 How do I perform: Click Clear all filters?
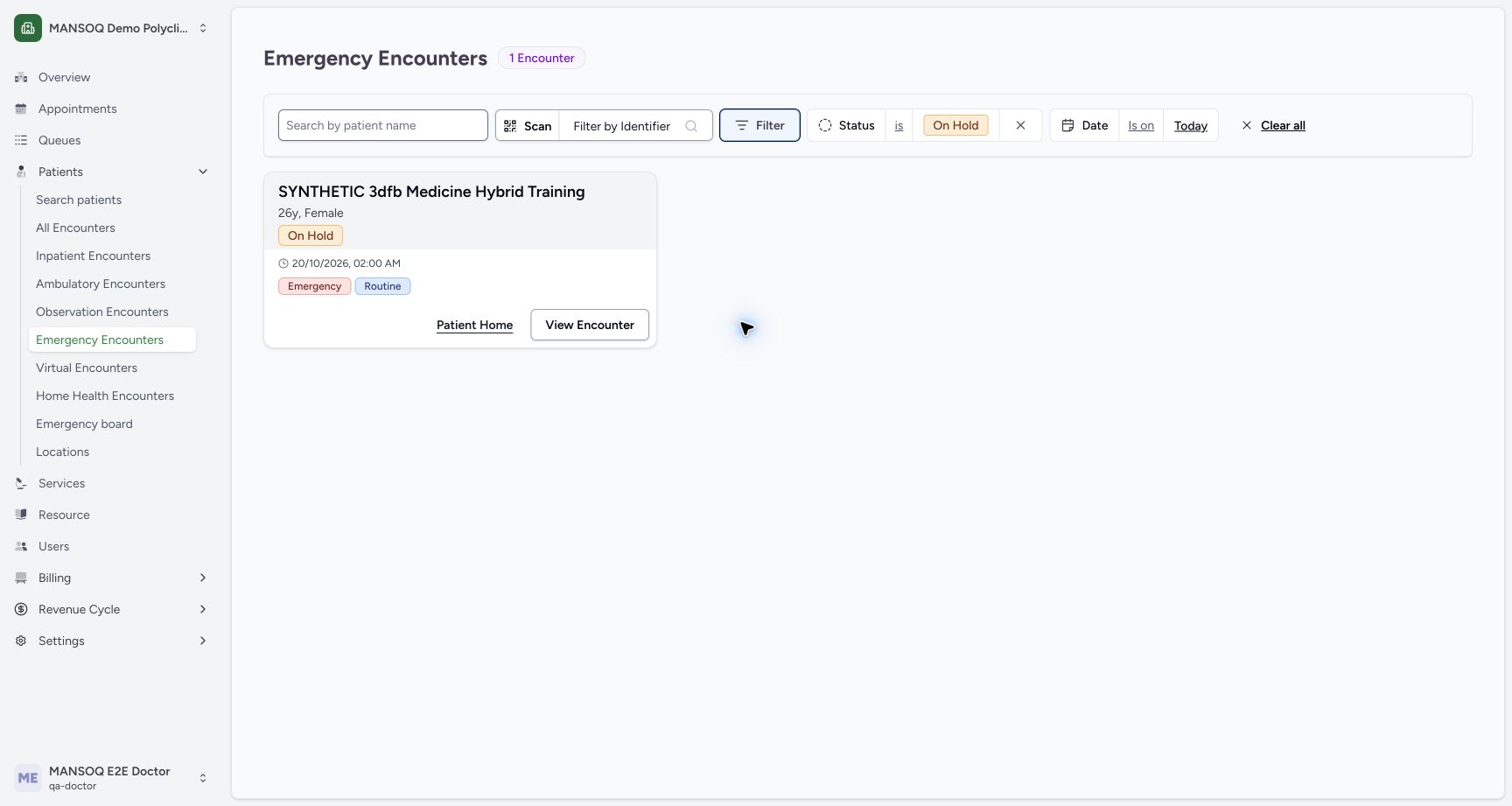pos(1273,125)
